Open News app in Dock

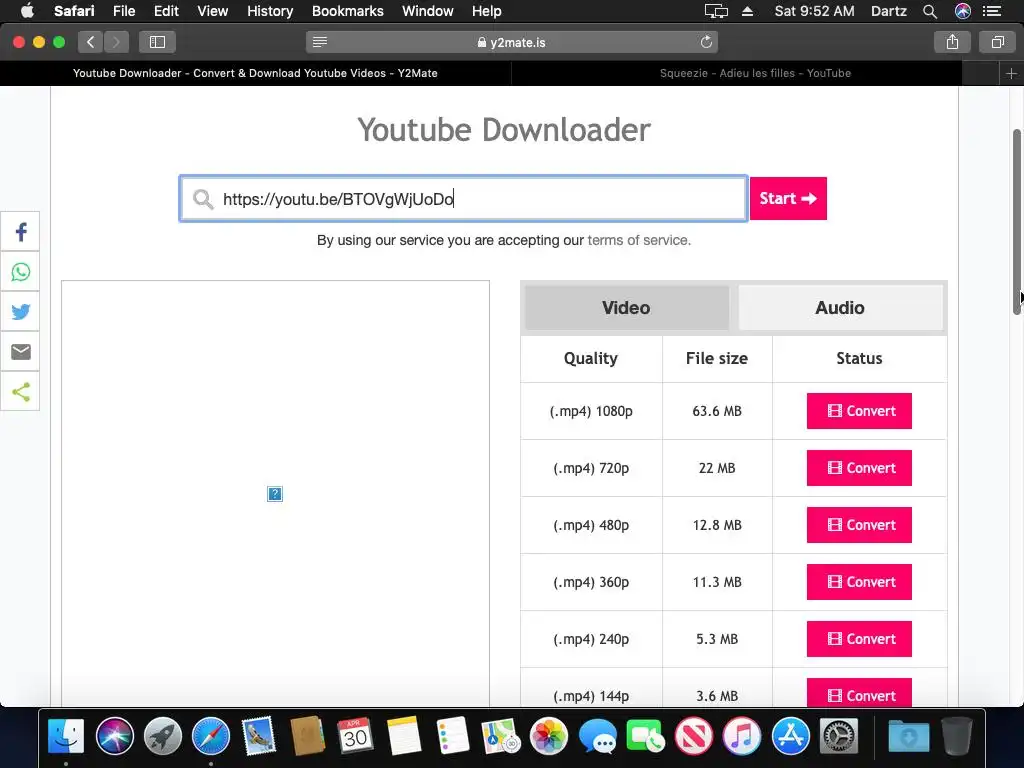point(694,736)
